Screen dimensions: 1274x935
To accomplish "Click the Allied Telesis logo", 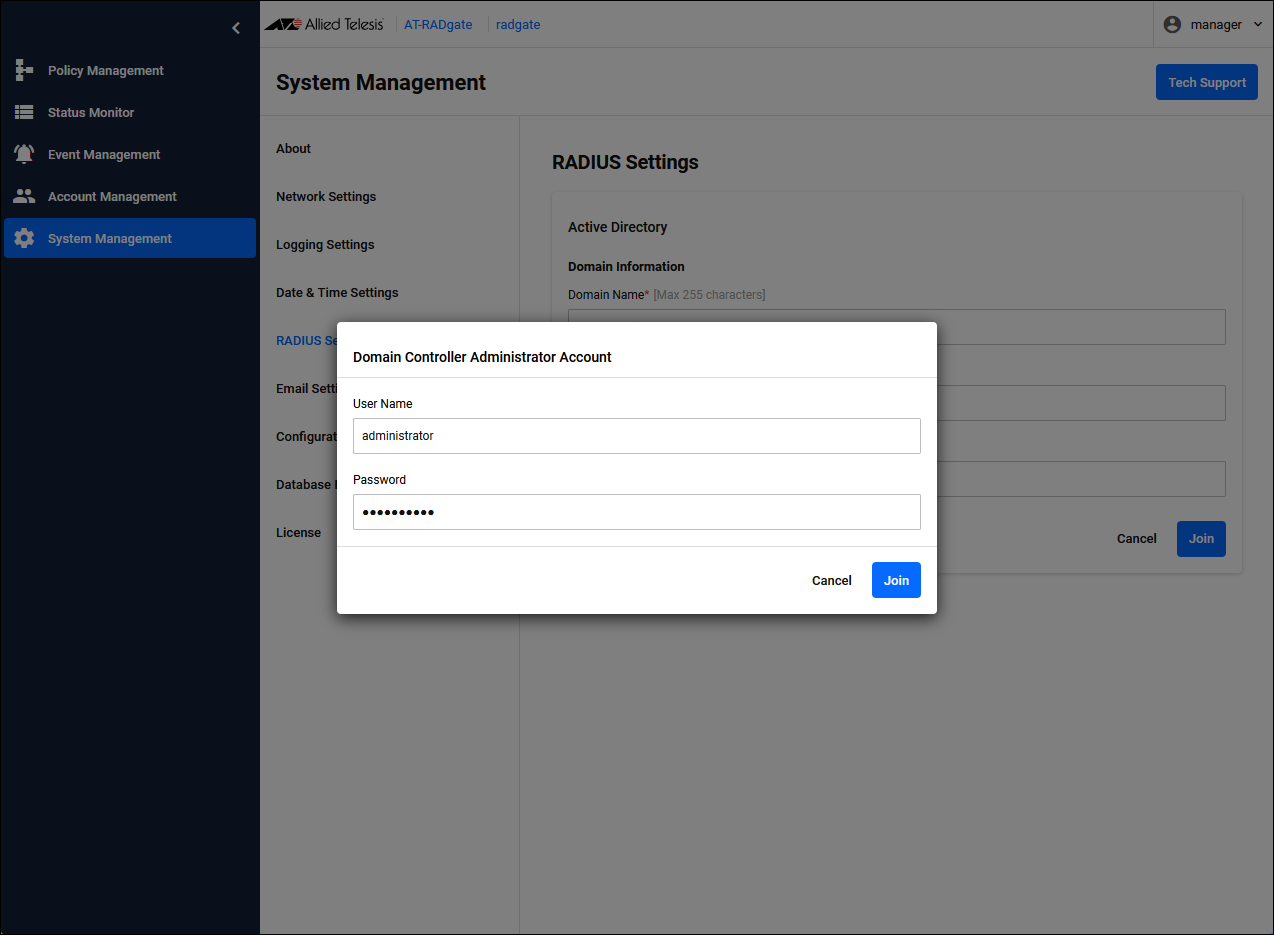I will pos(324,25).
